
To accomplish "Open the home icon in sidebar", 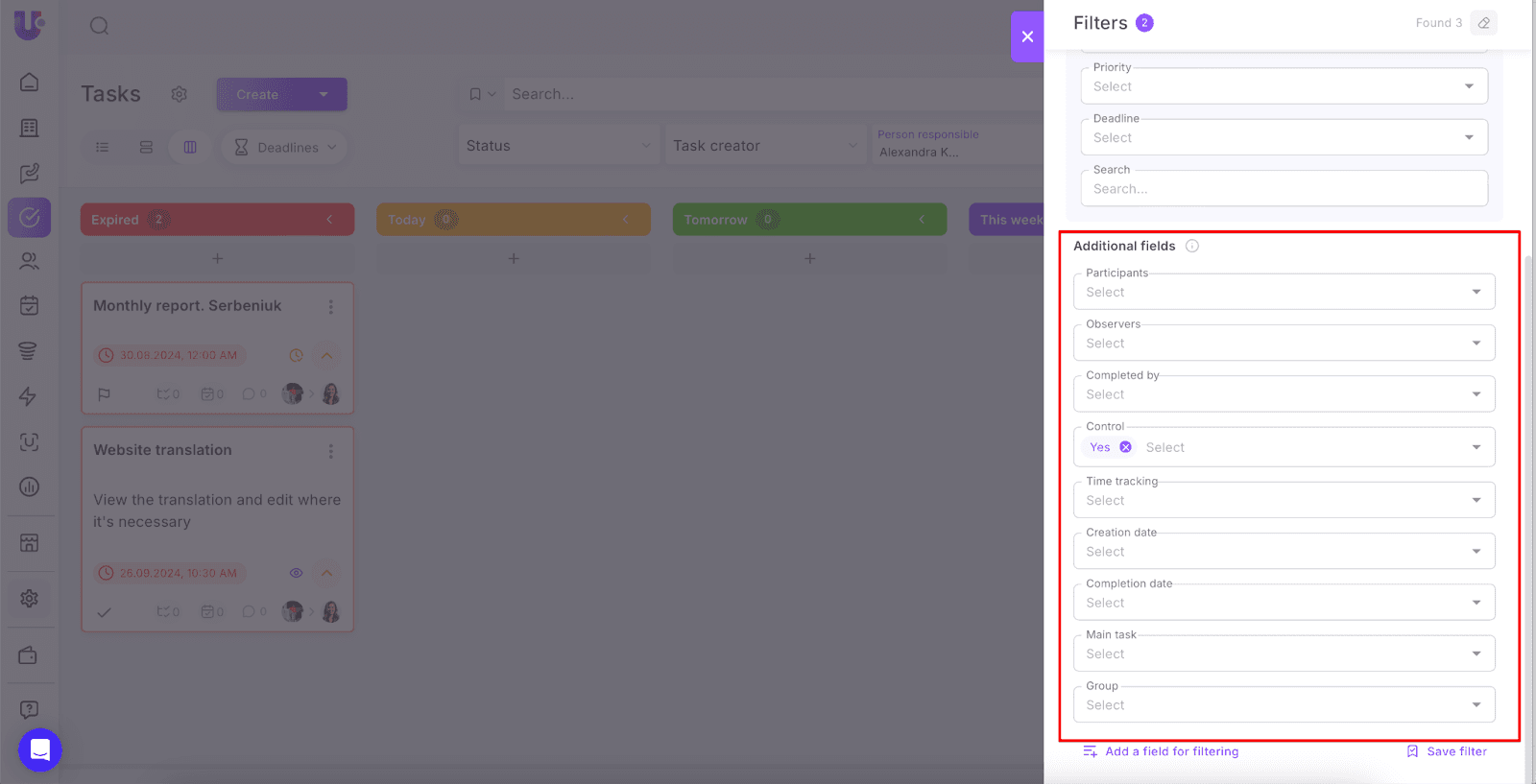I will click(30, 83).
